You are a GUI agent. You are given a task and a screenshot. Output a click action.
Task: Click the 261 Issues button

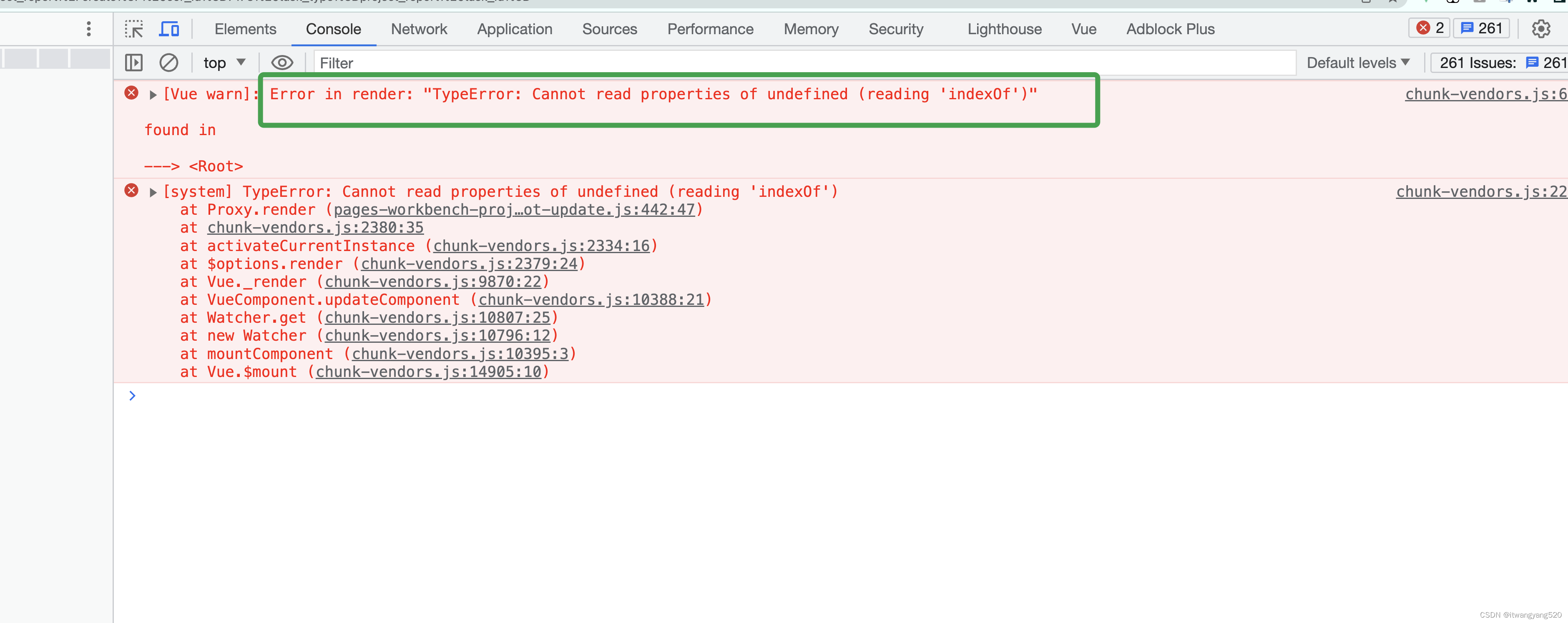coord(1499,63)
